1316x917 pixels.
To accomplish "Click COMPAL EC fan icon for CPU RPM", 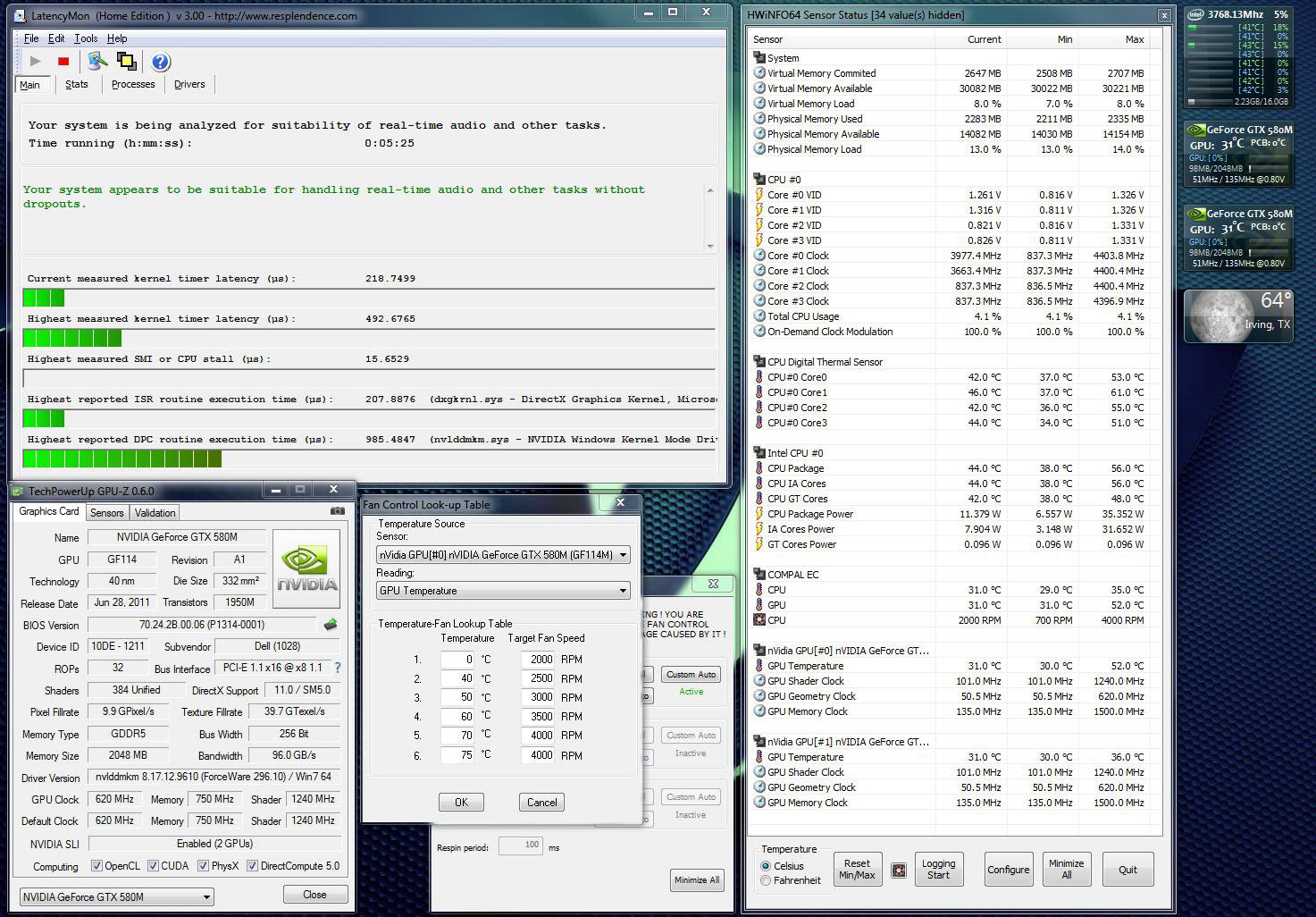I will pyautogui.click(x=759, y=620).
